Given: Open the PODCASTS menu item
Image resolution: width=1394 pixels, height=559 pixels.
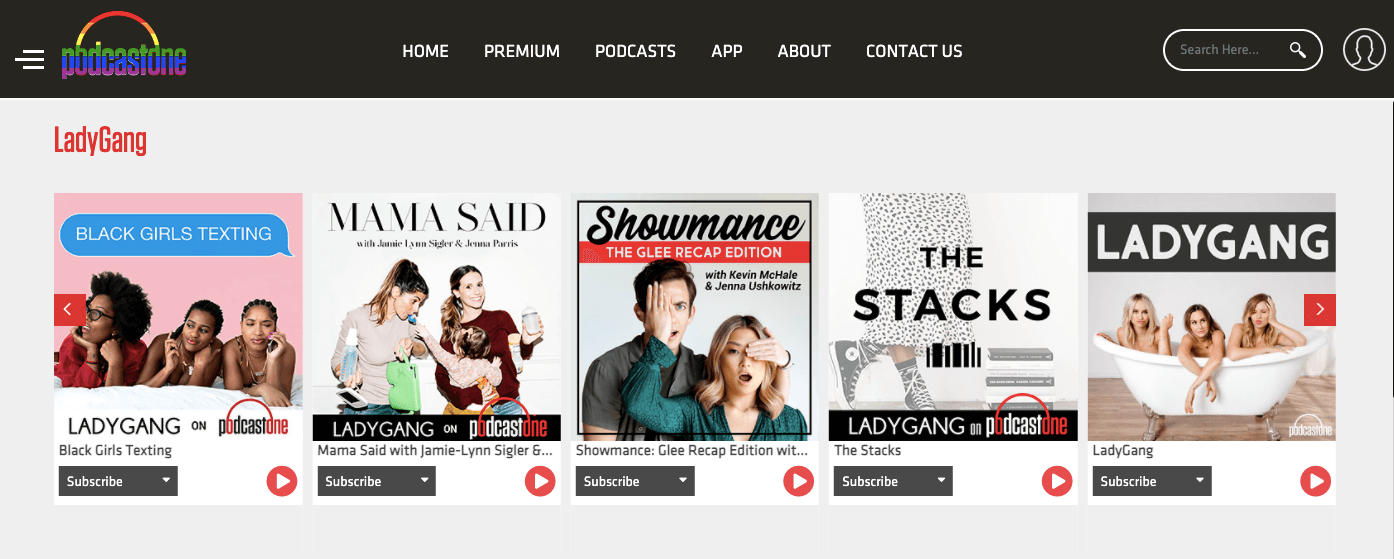Looking at the screenshot, I should (x=635, y=51).
